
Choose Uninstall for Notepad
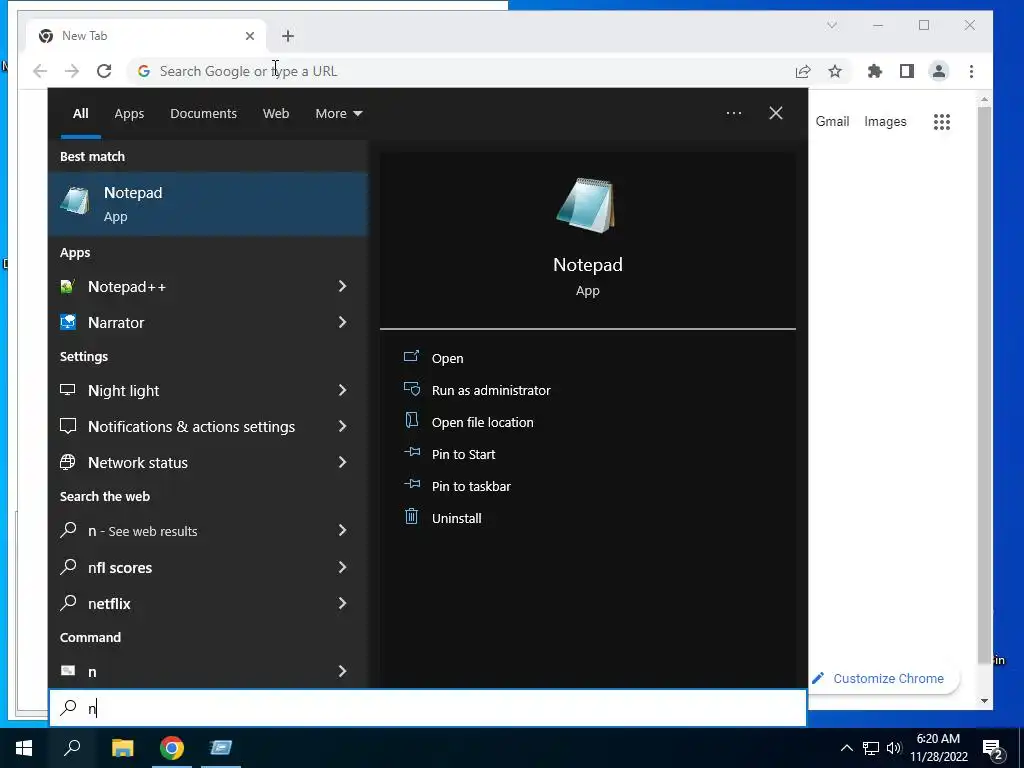456,518
